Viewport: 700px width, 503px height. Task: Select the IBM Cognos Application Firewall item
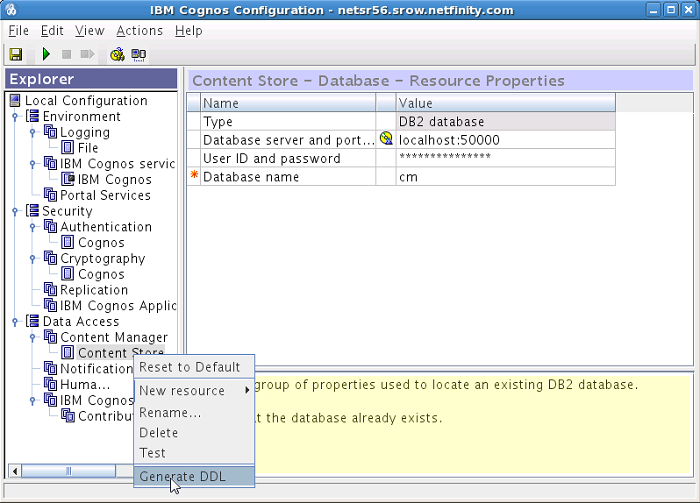118,305
